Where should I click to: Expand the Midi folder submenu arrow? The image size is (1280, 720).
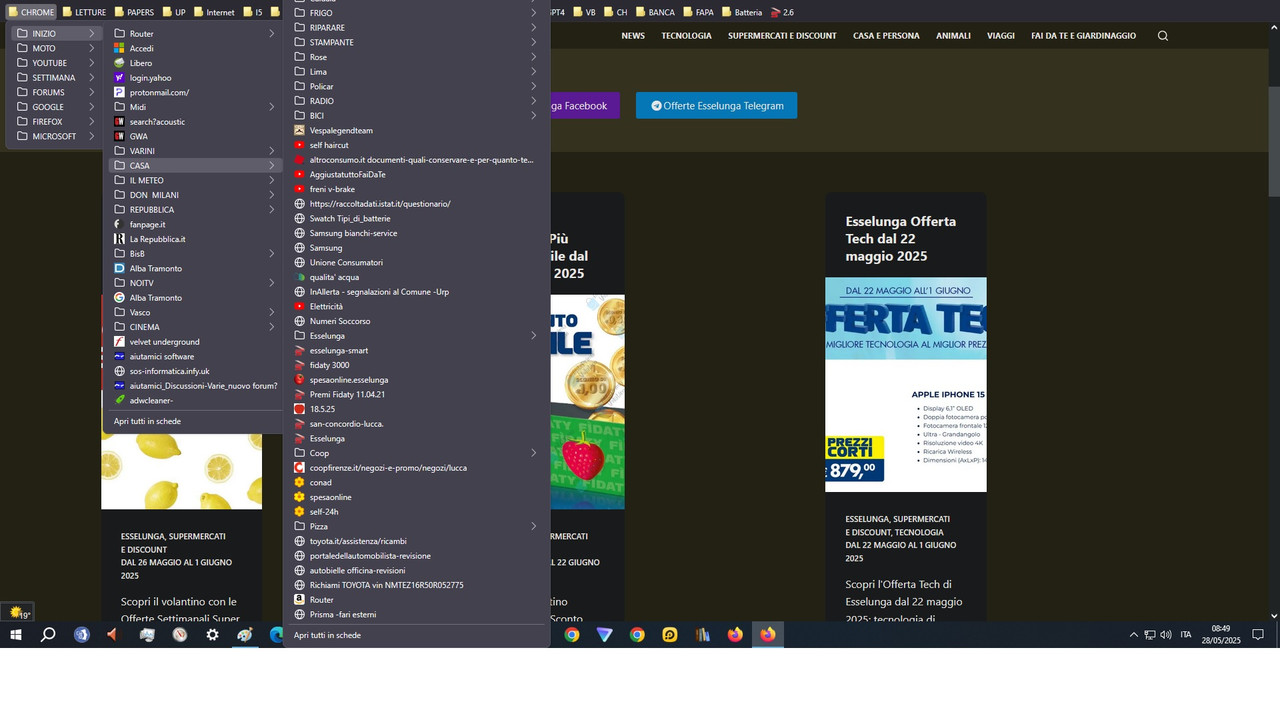pos(271,107)
